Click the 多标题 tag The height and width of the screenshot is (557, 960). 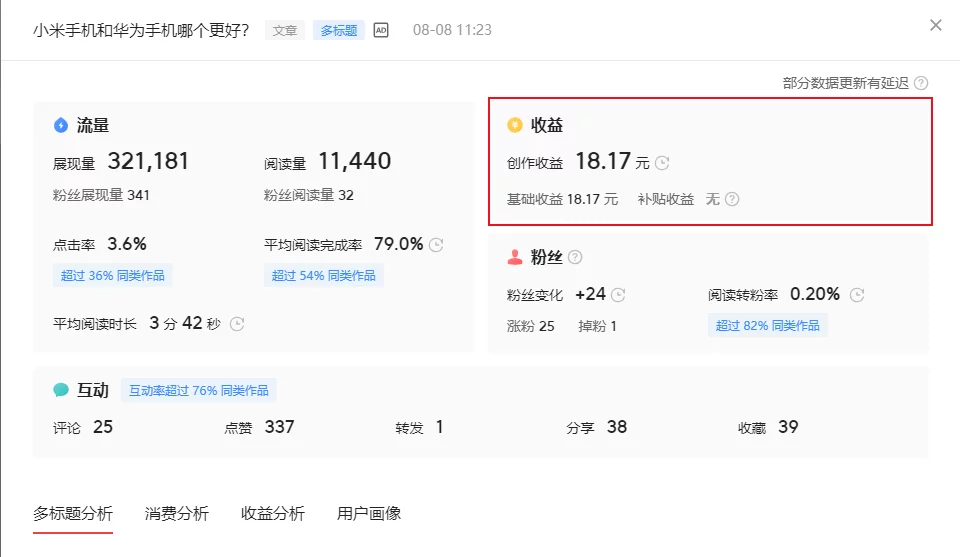[339, 30]
